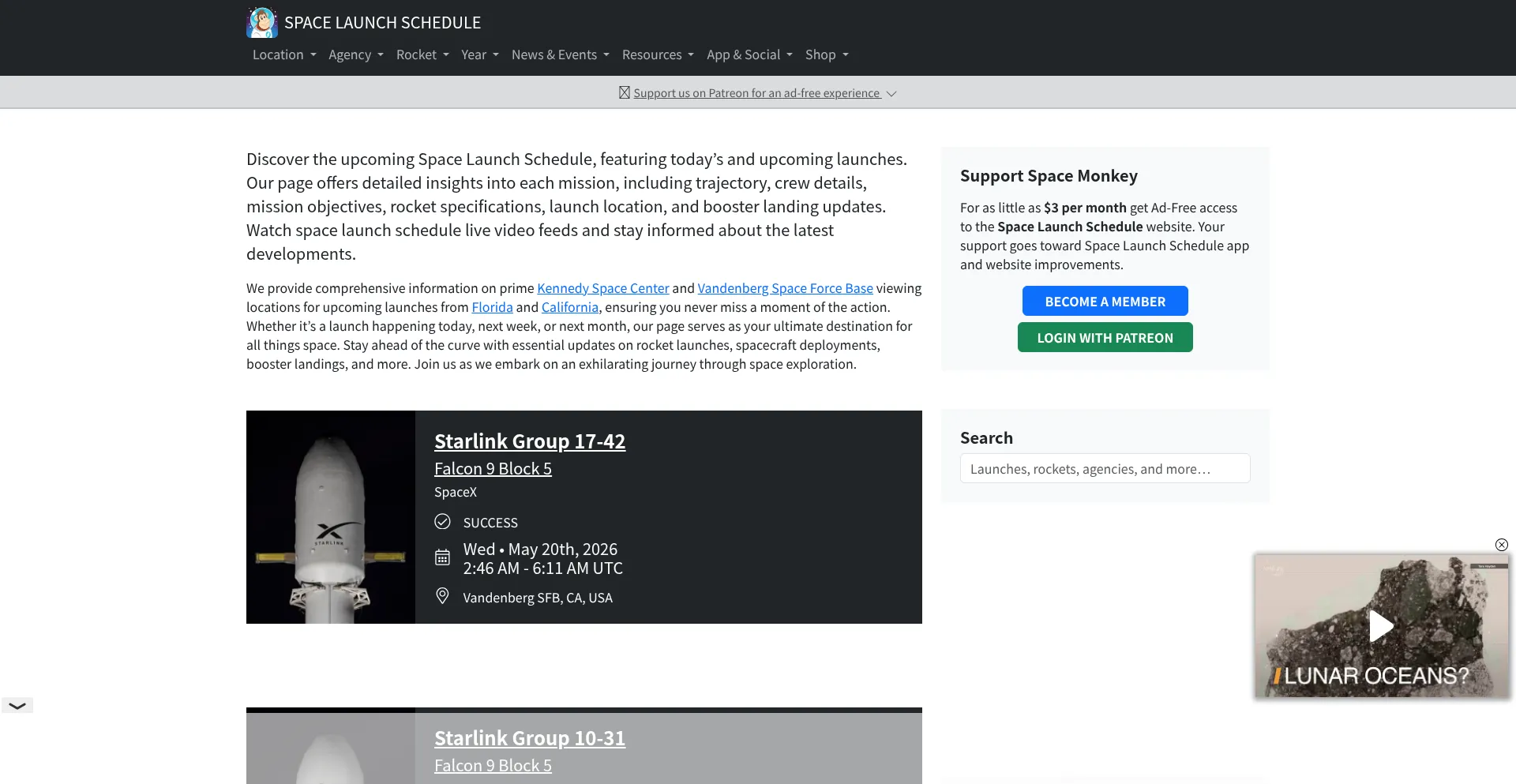Viewport: 1516px width, 784px height.
Task: Click the location pin icon beside Vandenberg SFB
Action: 443,596
